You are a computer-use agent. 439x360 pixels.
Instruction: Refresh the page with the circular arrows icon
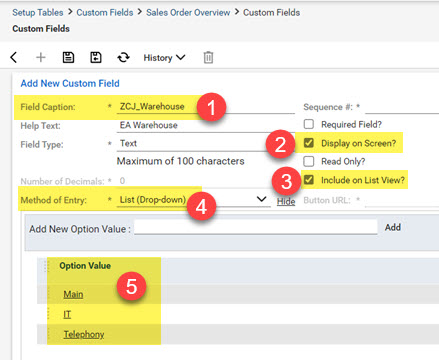pos(123,57)
